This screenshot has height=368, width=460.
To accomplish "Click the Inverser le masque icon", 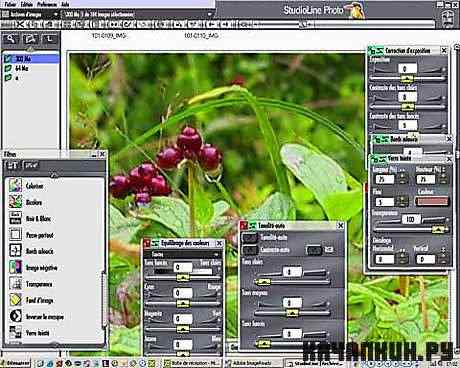I will coord(15,316).
